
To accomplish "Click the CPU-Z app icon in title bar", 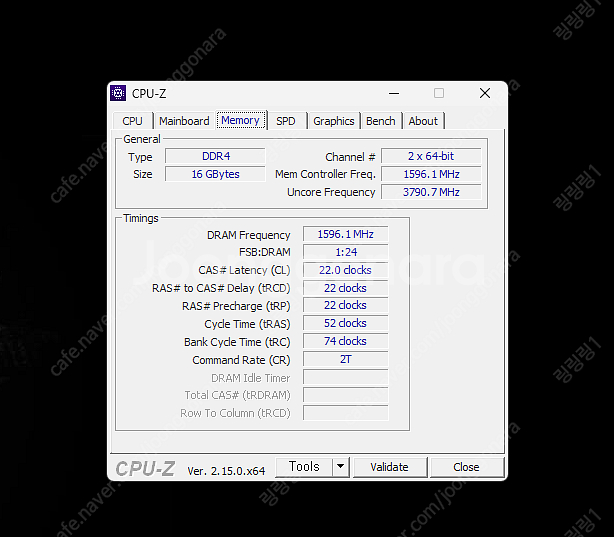I will click(x=118, y=93).
